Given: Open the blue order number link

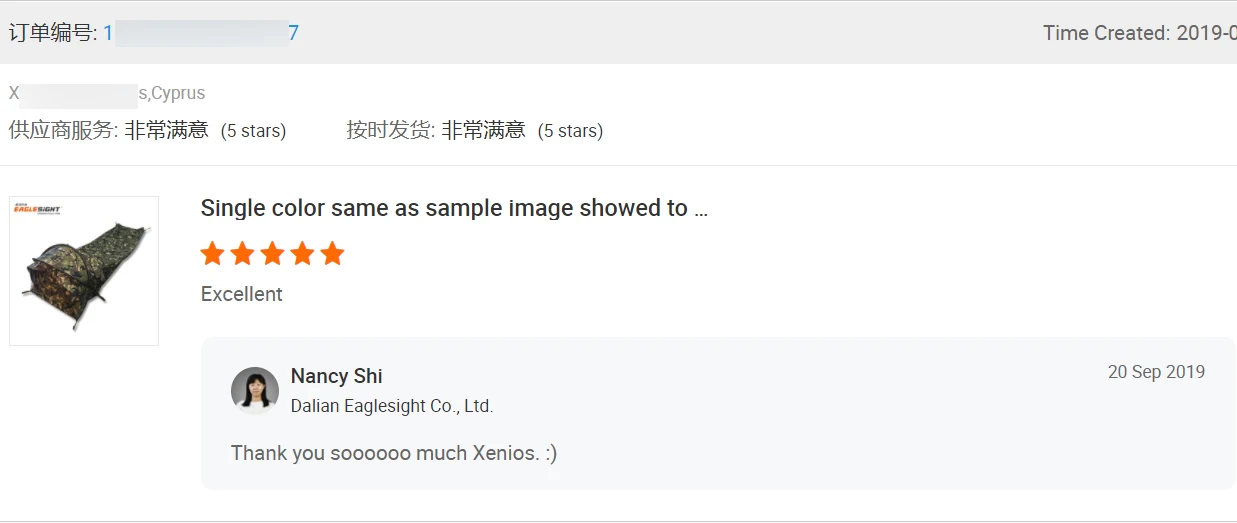Looking at the screenshot, I should pyautogui.click(x=200, y=33).
